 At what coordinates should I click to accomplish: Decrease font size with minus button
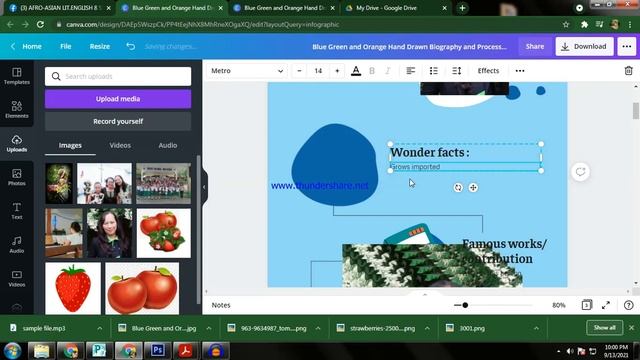click(x=299, y=71)
